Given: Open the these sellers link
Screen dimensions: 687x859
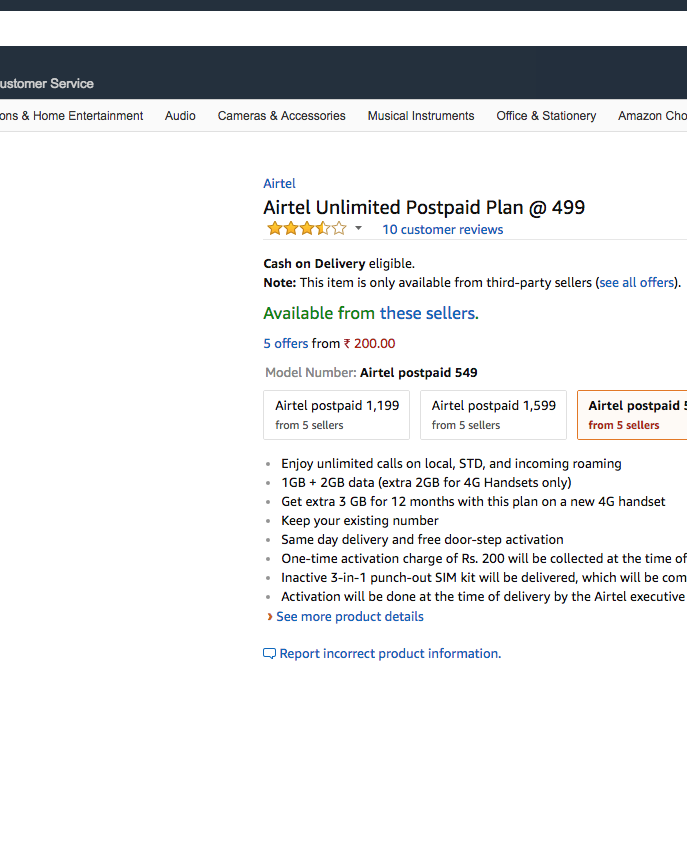Looking at the screenshot, I should pos(428,314).
